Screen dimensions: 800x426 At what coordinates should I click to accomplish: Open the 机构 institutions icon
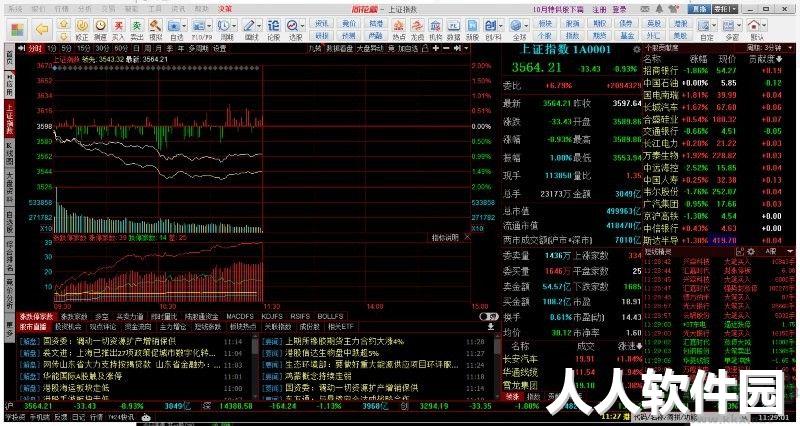coord(435,29)
